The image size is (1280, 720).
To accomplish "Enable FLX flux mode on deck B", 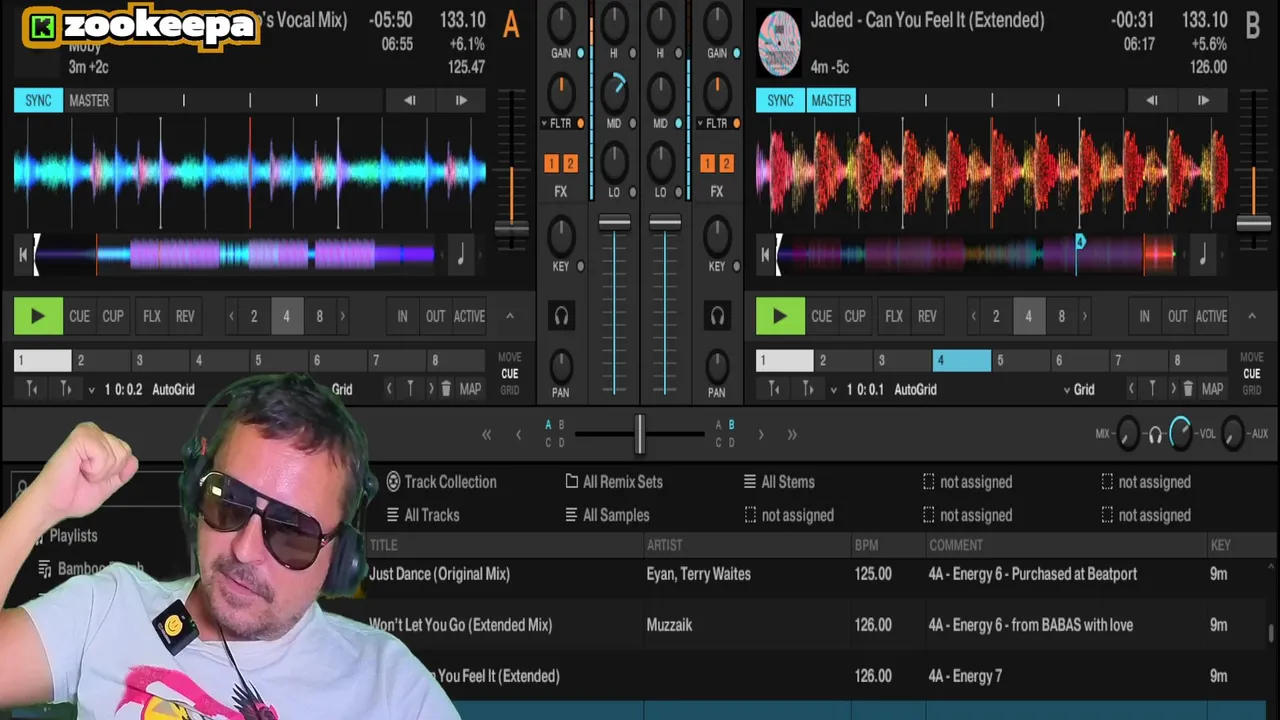I will (x=894, y=316).
